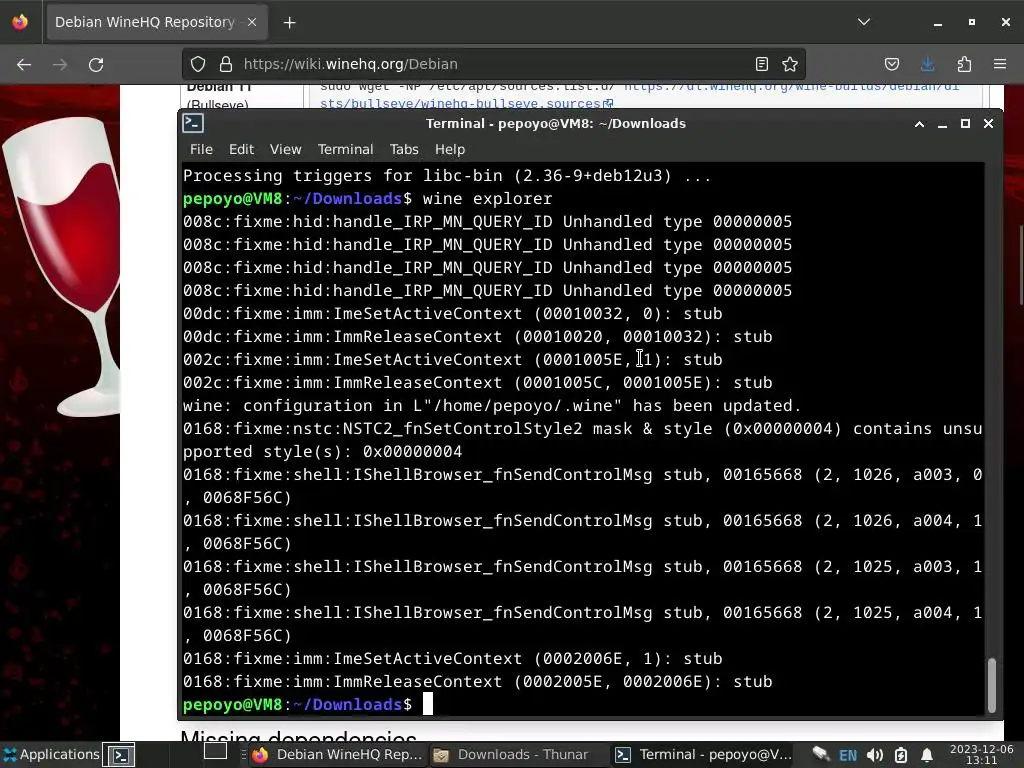The image size is (1024, 768).
Task: Launch terminal from panel launcher icon
Action: (x=121, y=756)
